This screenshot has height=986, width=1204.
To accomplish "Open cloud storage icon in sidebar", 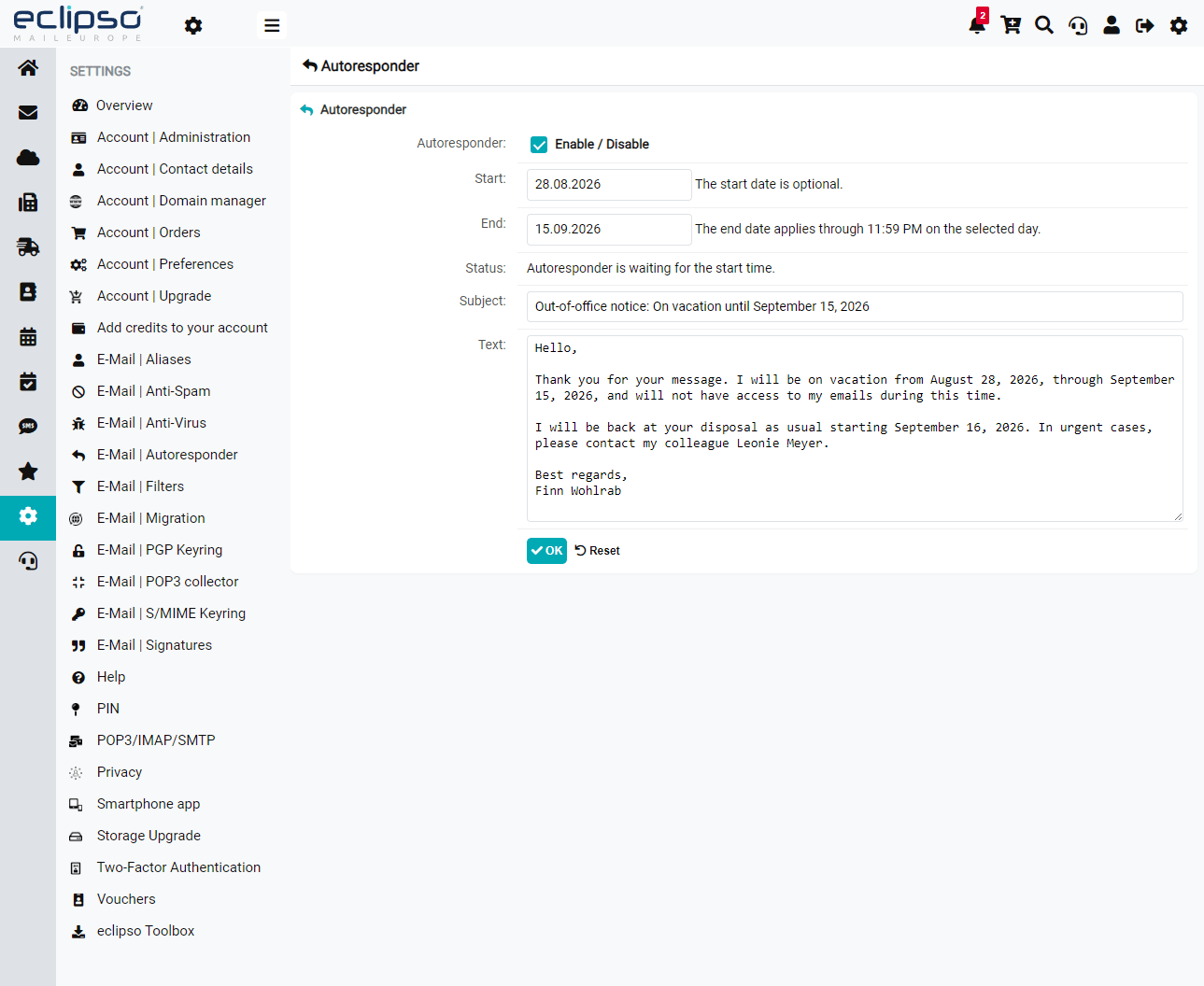I will click(x=28, y=158).
